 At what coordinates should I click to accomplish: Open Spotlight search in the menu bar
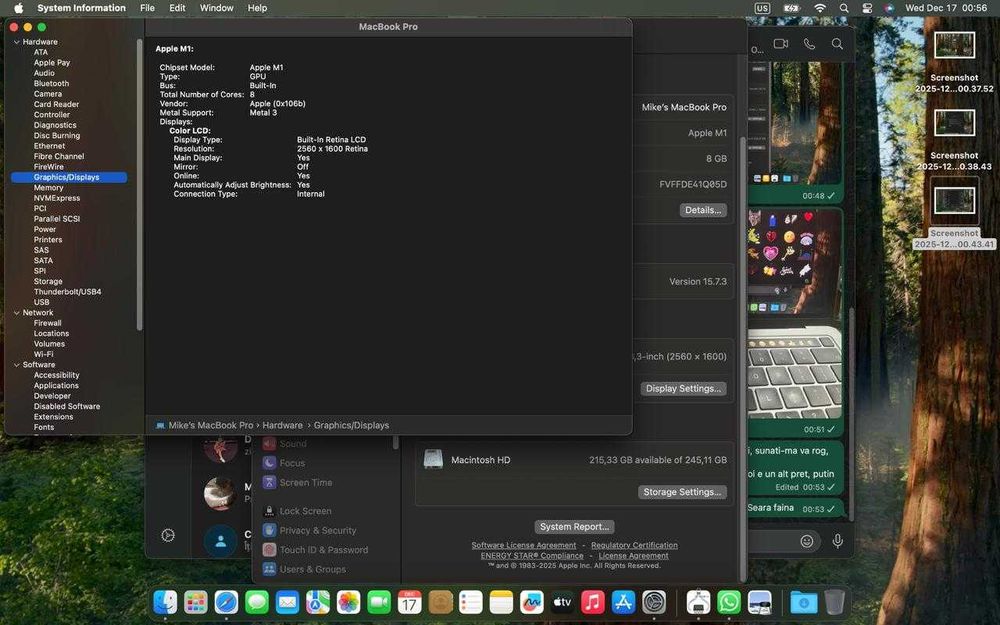844,8
